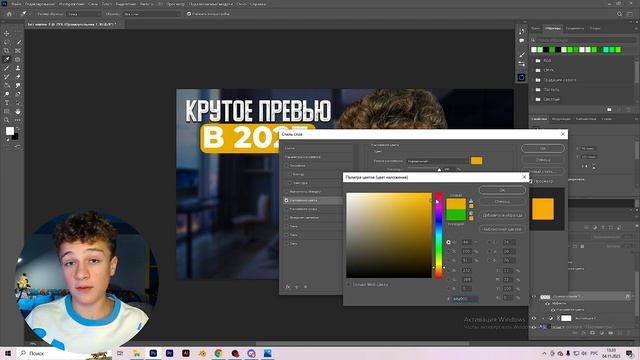Open Библиотеки цветов button
This screenshot has width=640, height=360.
[x=502, y=229]
